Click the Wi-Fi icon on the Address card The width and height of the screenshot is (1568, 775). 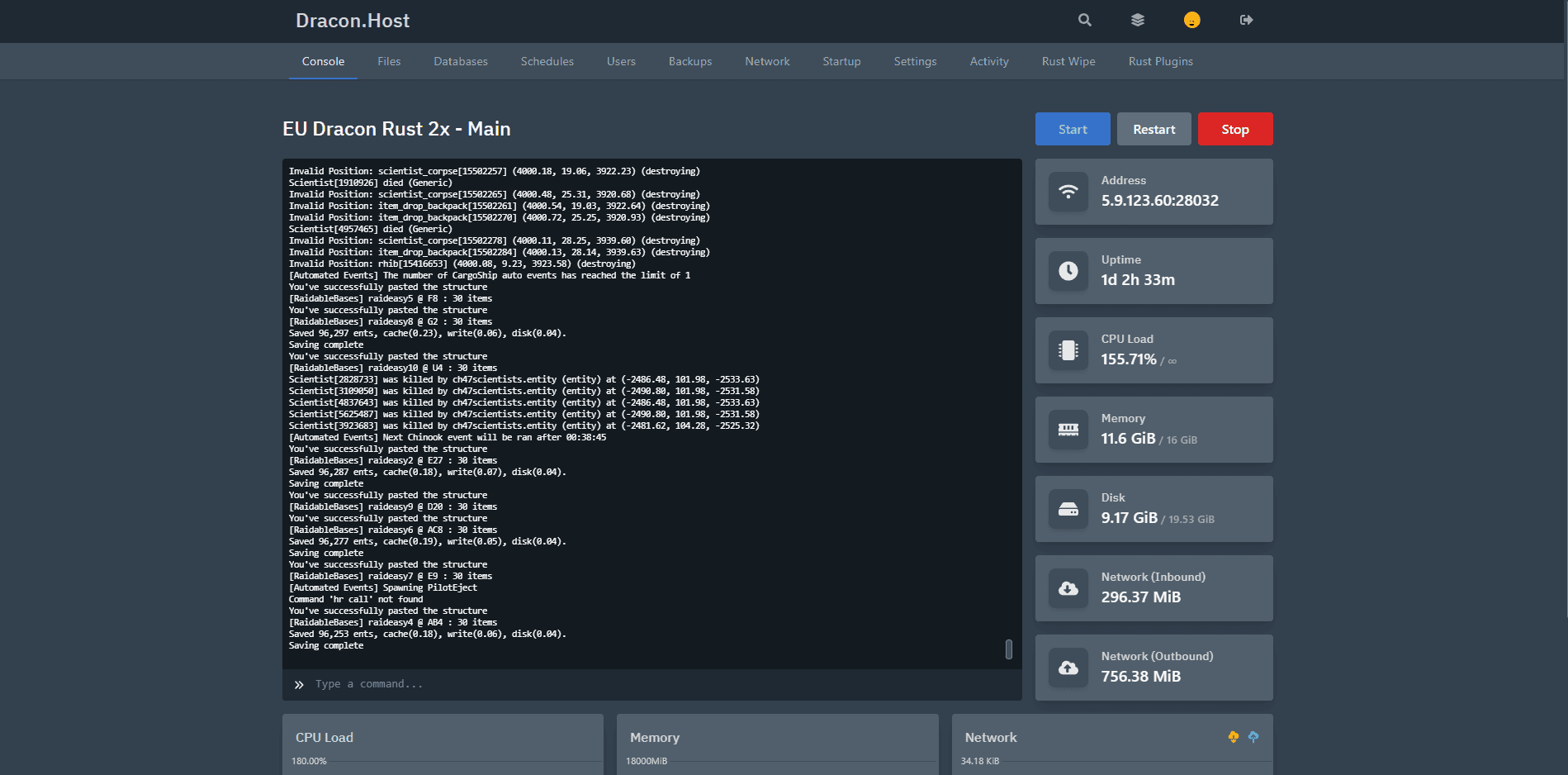(x=1068, y=192)
